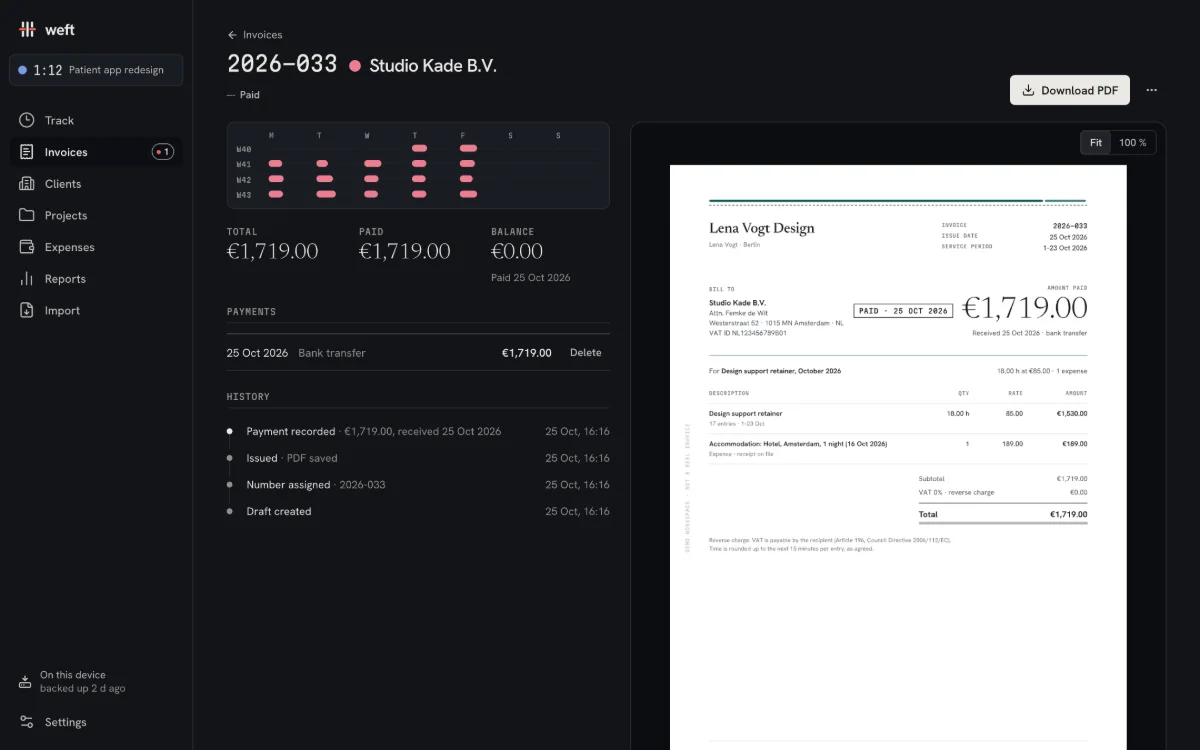
Task: Click the Expenses wallet icon
Action: (26, 247)
